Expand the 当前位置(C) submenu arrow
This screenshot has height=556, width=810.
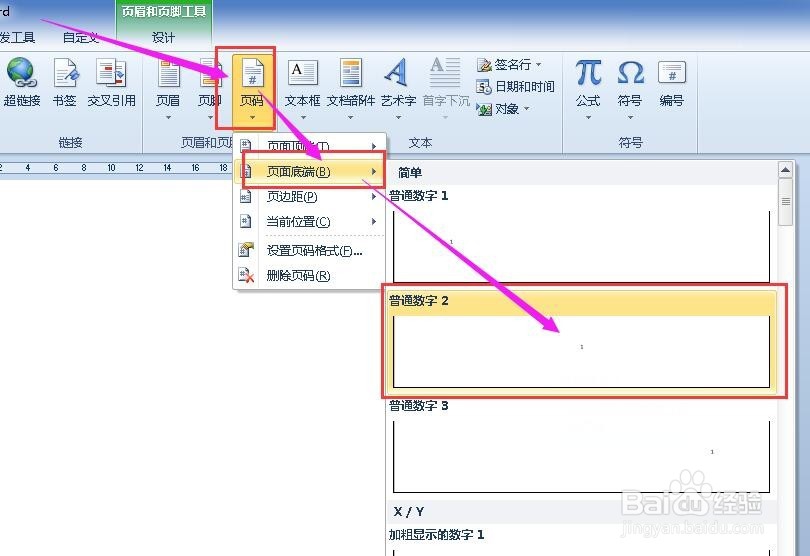point(374,222)
